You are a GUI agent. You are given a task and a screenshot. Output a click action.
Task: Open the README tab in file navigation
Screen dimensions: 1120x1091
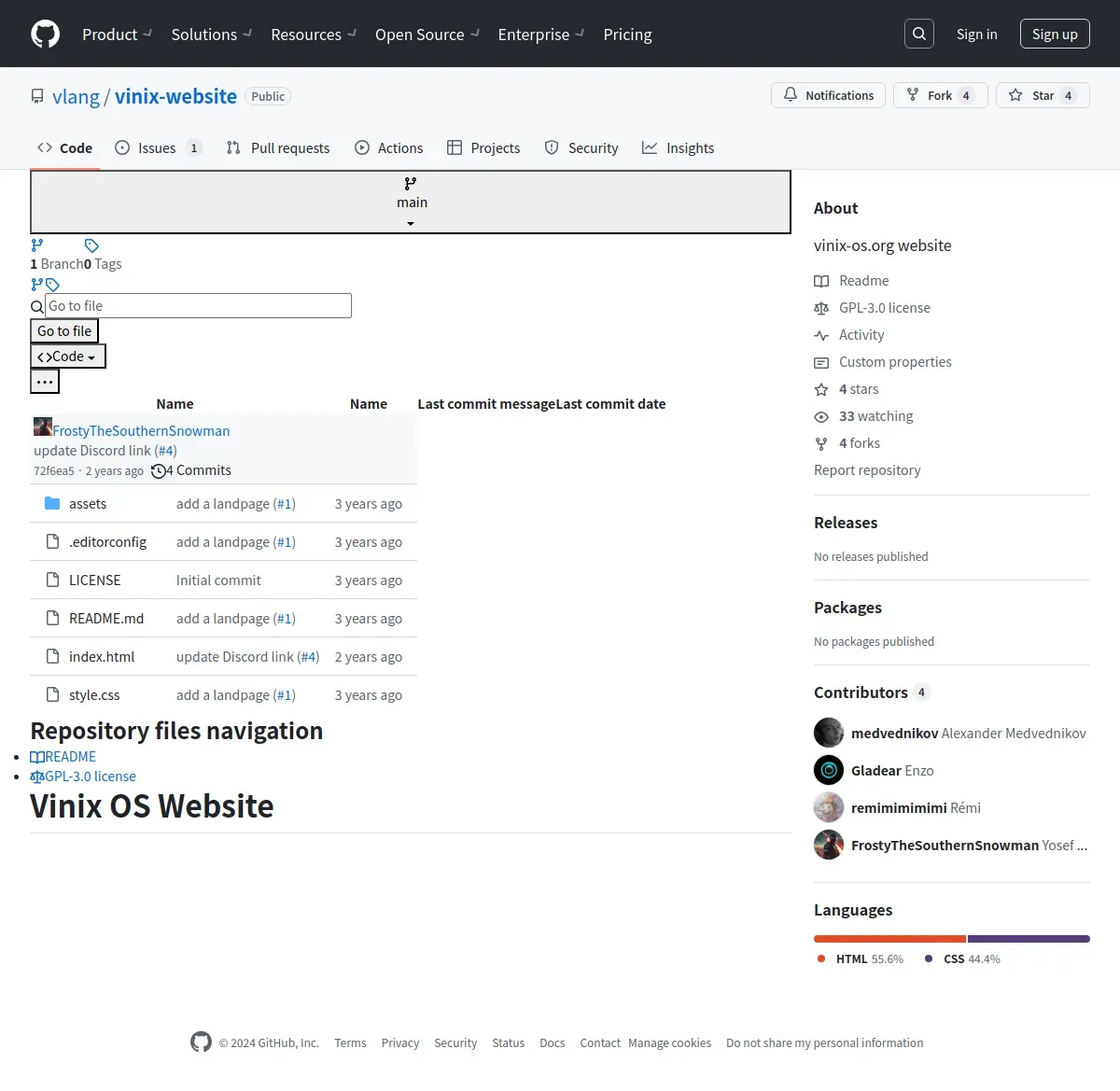[63, 757]
